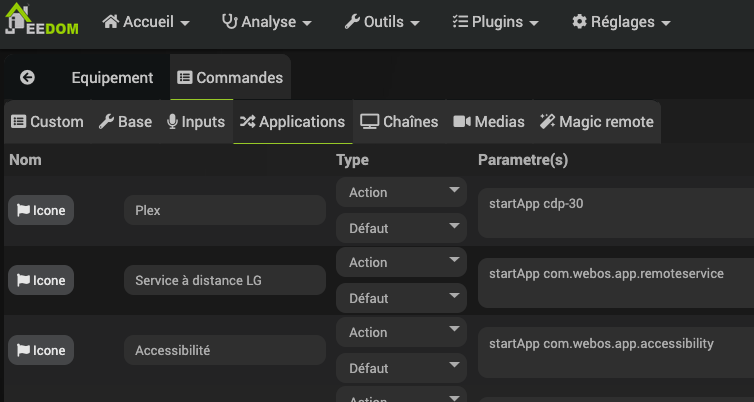Open the Accueil menu
This screenshot has width=754, height=402.
point(146,22)
